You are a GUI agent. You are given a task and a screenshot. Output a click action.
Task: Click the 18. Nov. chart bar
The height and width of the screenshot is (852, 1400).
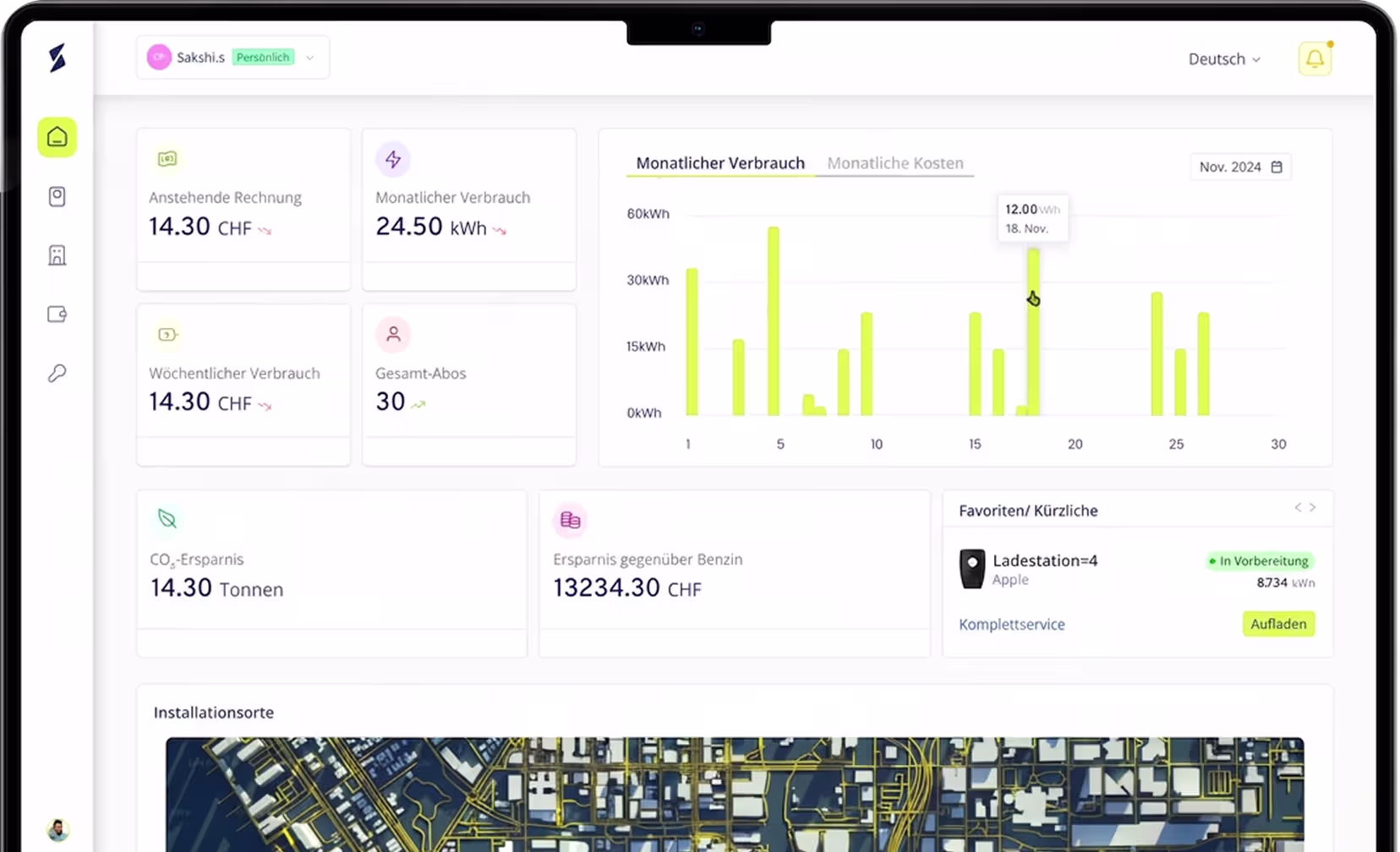1033,331
